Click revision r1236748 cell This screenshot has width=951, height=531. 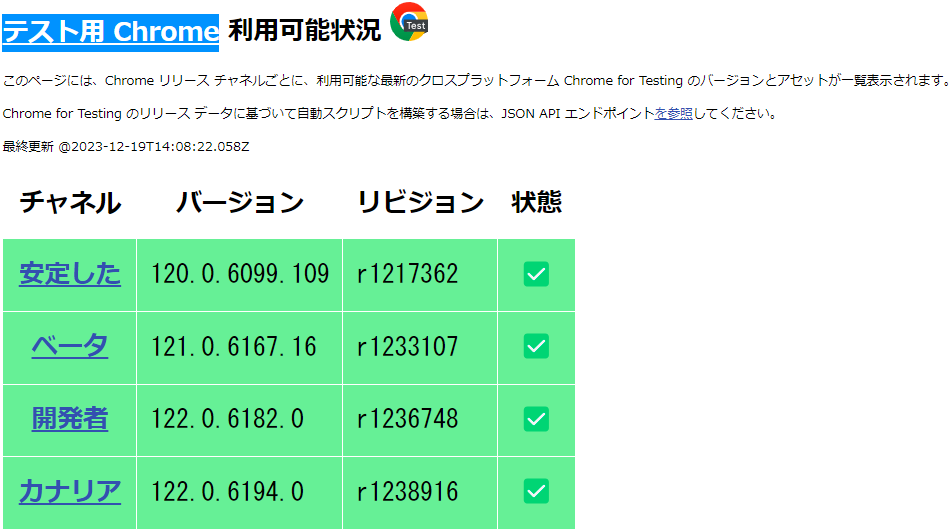pos(408,419)
